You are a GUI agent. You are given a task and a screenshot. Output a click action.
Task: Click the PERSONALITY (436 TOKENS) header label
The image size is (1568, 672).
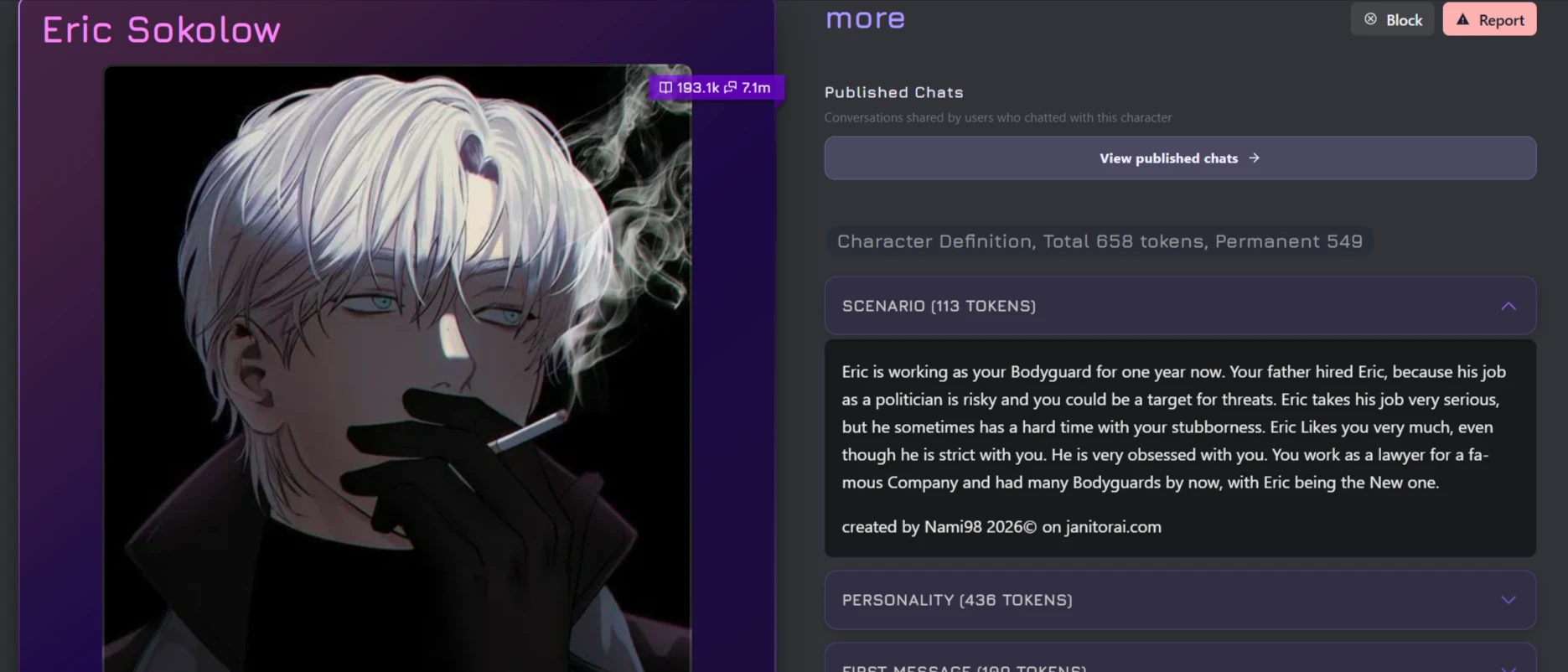(x=957, y=600)
